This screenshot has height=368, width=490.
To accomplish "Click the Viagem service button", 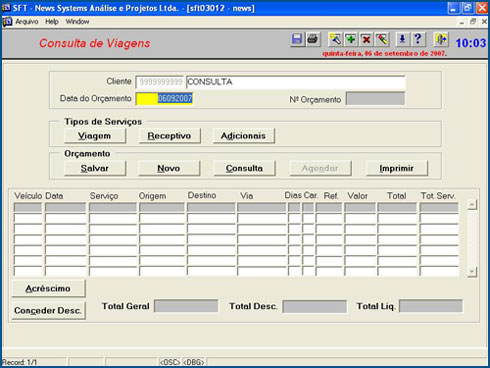I will (x=95, y=136).
